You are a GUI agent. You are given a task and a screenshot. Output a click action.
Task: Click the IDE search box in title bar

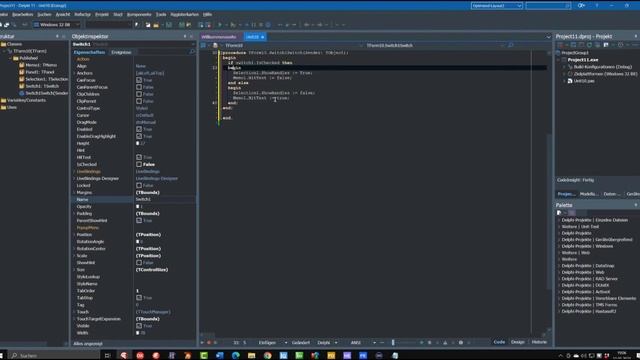click(x=548, y=6)
